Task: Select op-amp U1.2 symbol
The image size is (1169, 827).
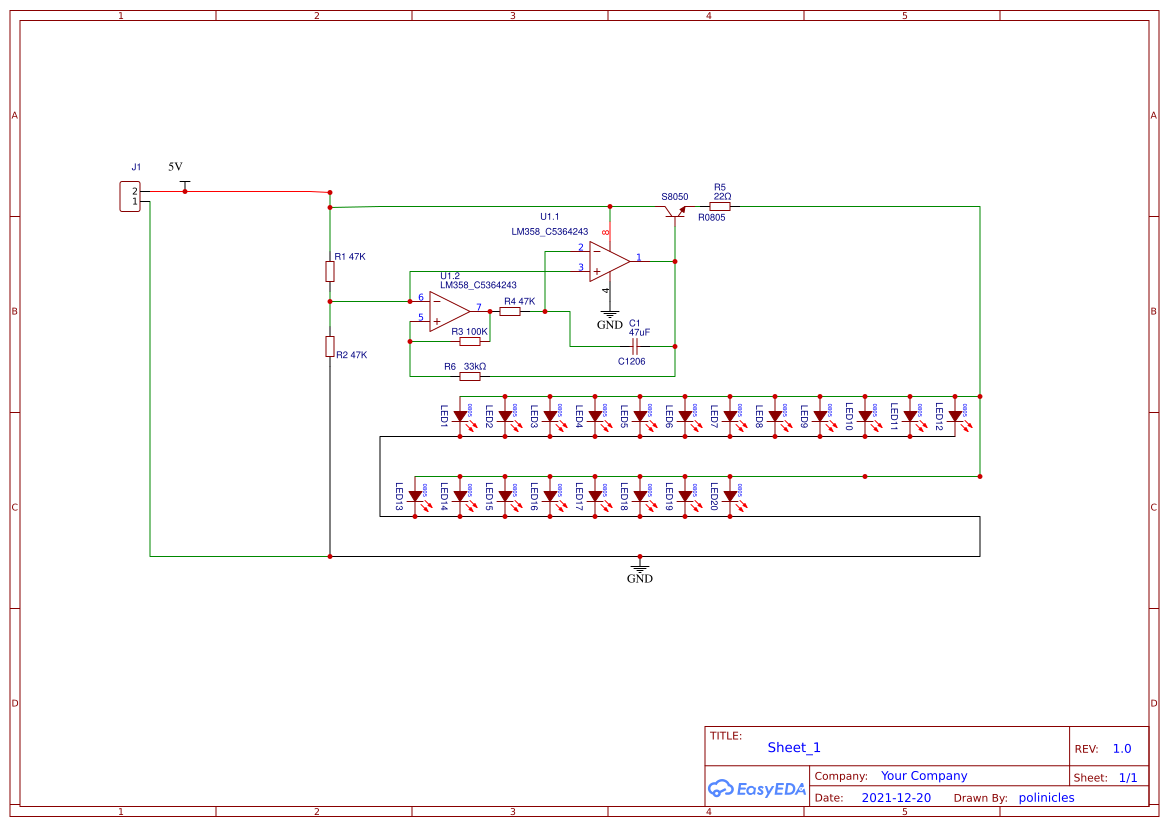Action: click(x=448, y=308)
